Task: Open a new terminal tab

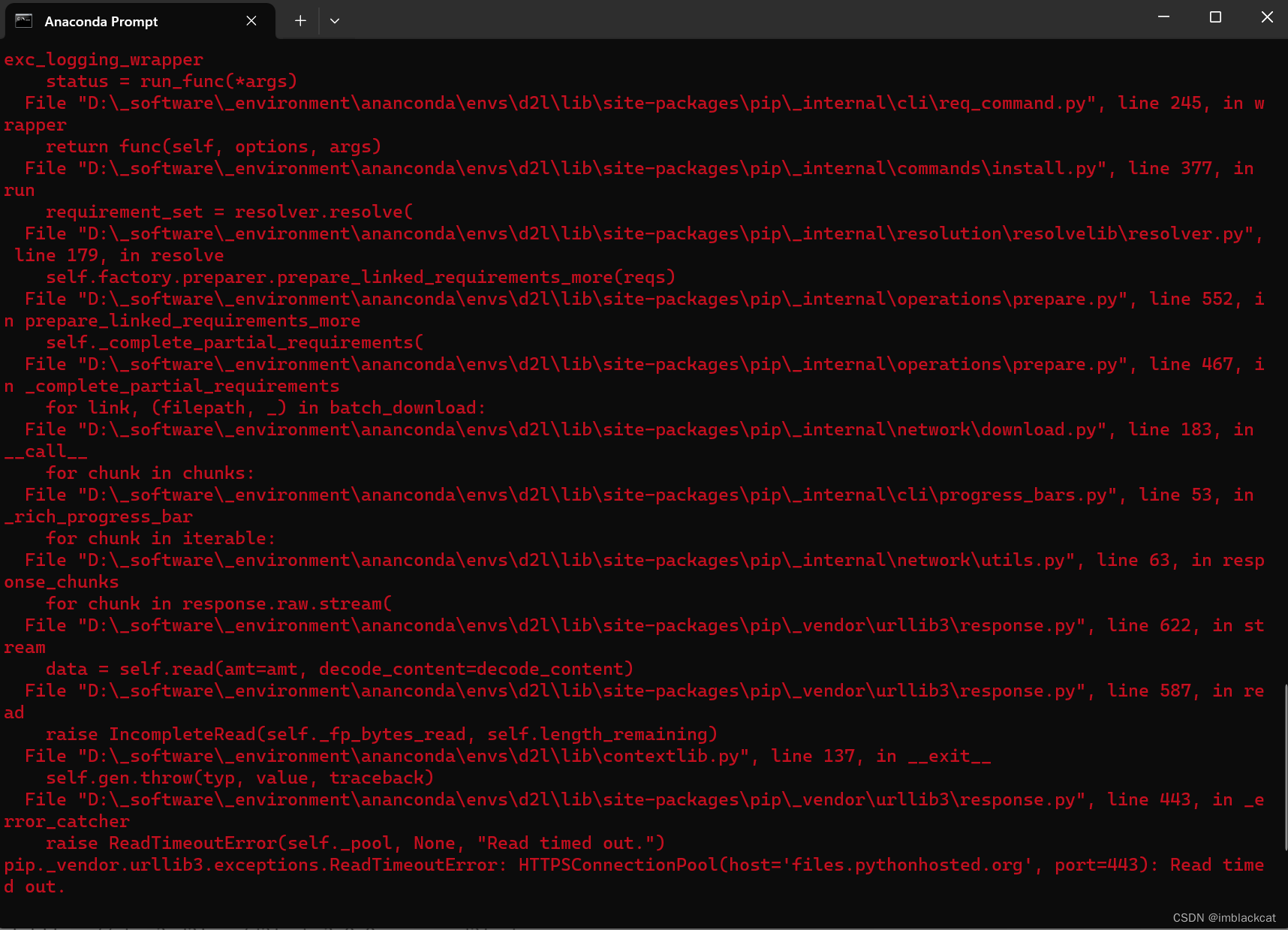Action: coord(300,21)
